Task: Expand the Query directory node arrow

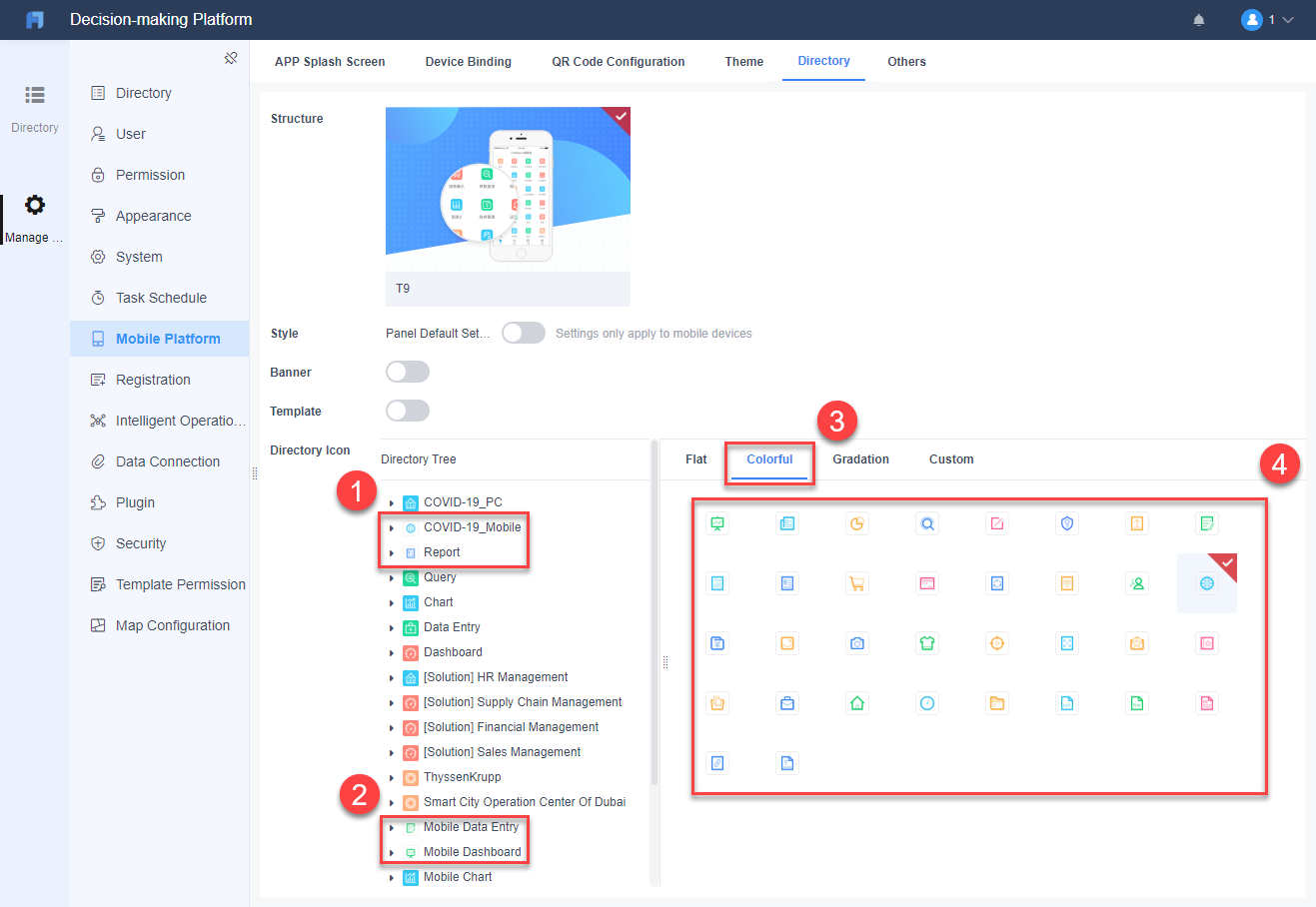Action: (x=392, y=577)
